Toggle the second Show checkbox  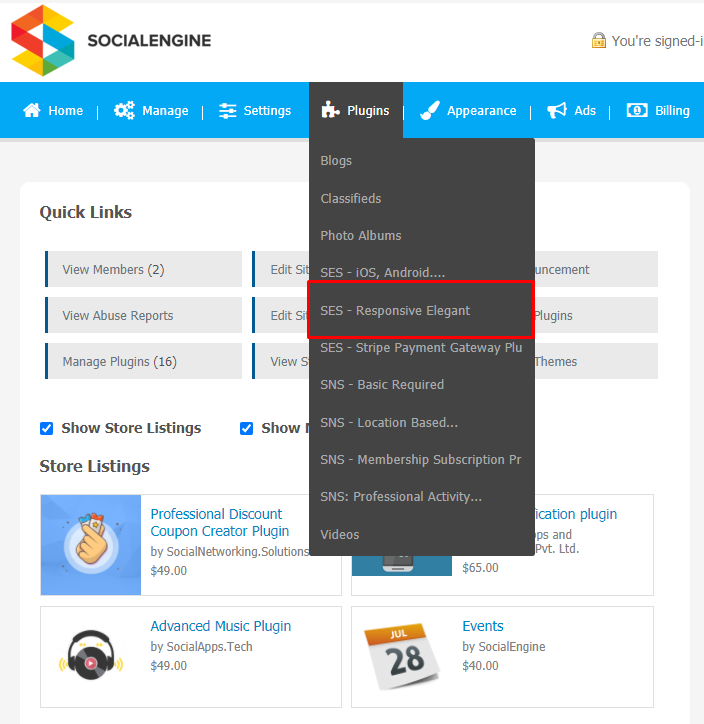coord(247,428)
